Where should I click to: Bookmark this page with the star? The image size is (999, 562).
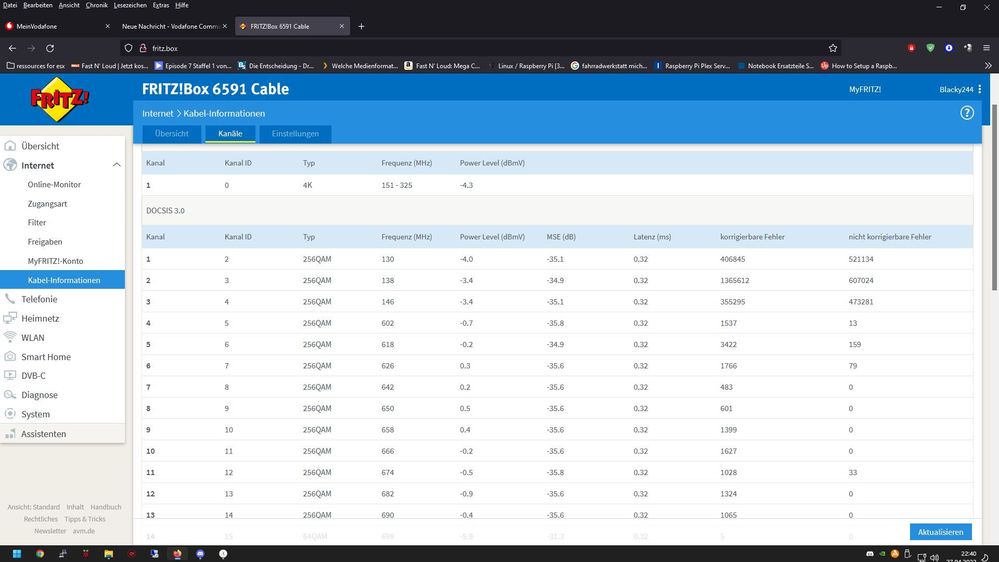click(x=833, y=48)
